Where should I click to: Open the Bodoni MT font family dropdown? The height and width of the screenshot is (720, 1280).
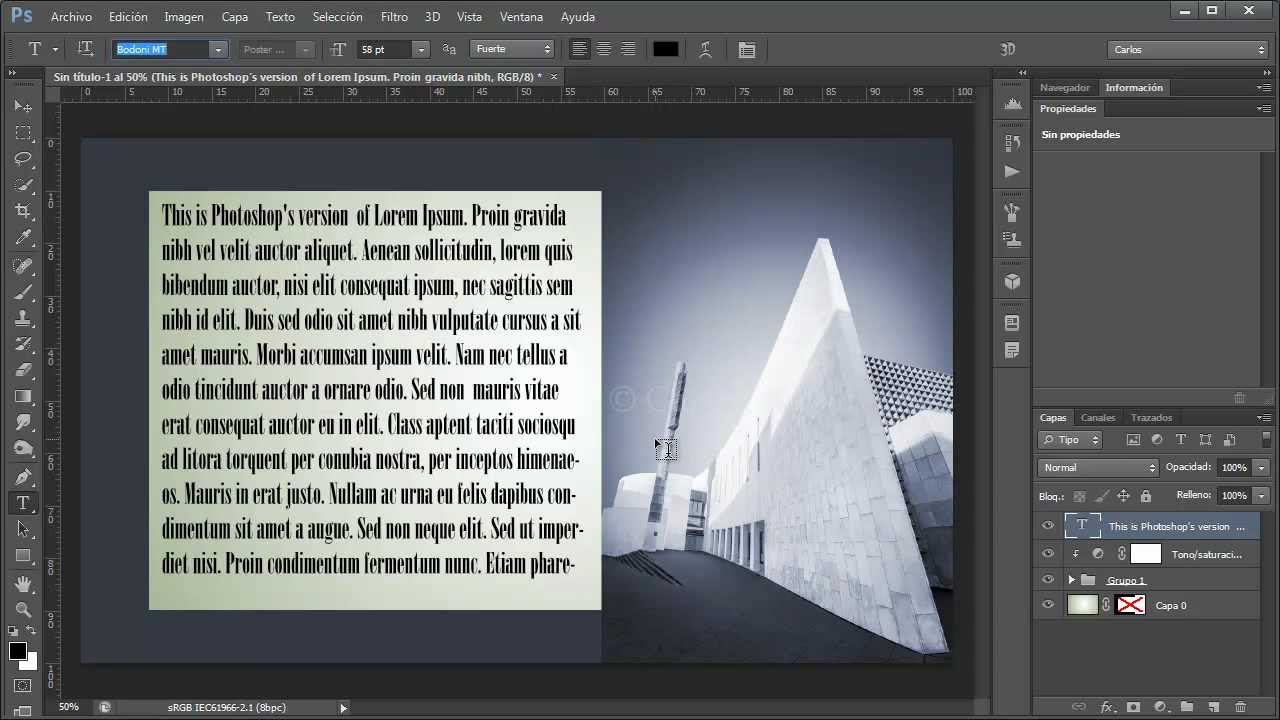coord(217,49)
